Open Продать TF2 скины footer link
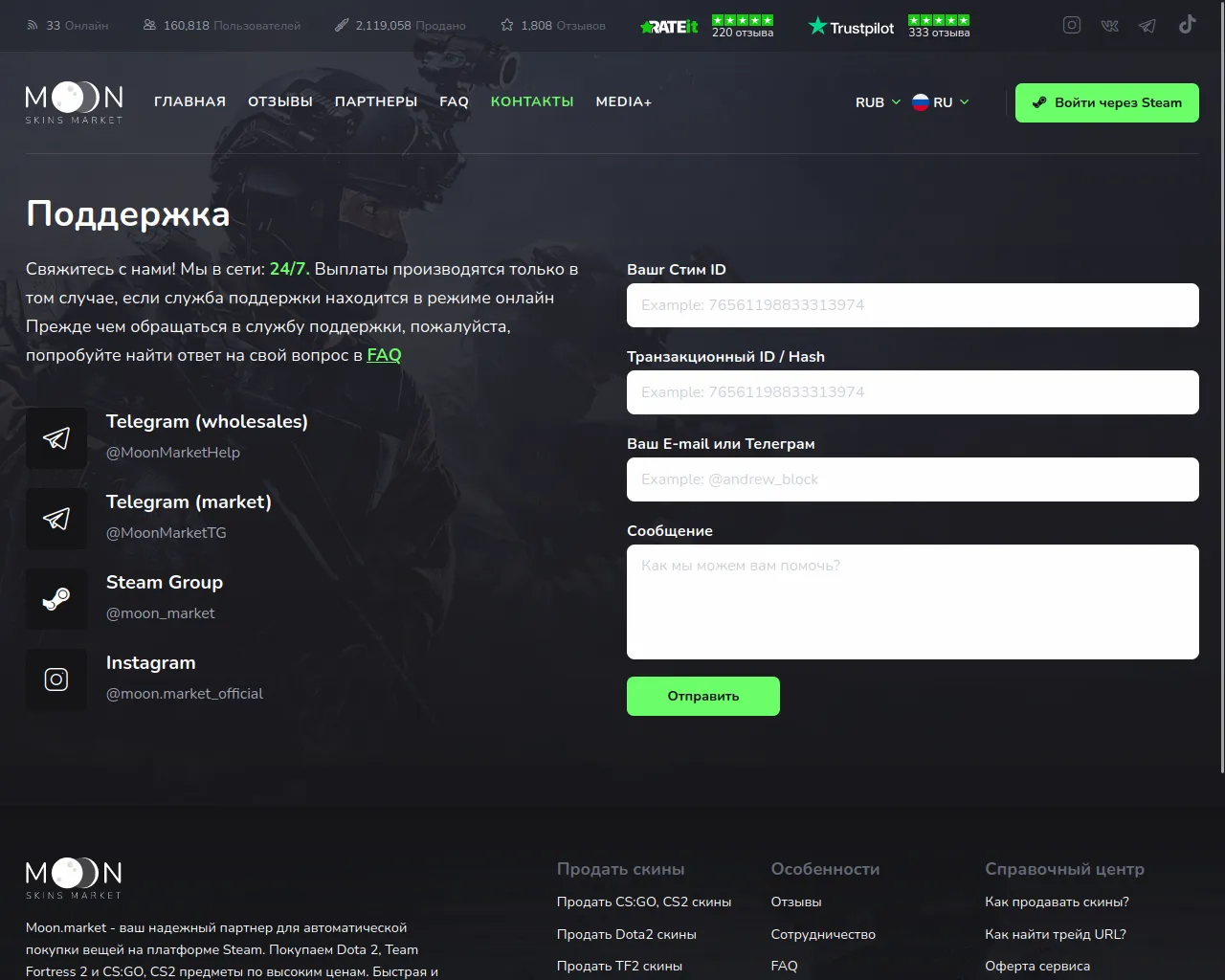 point(620,967)
